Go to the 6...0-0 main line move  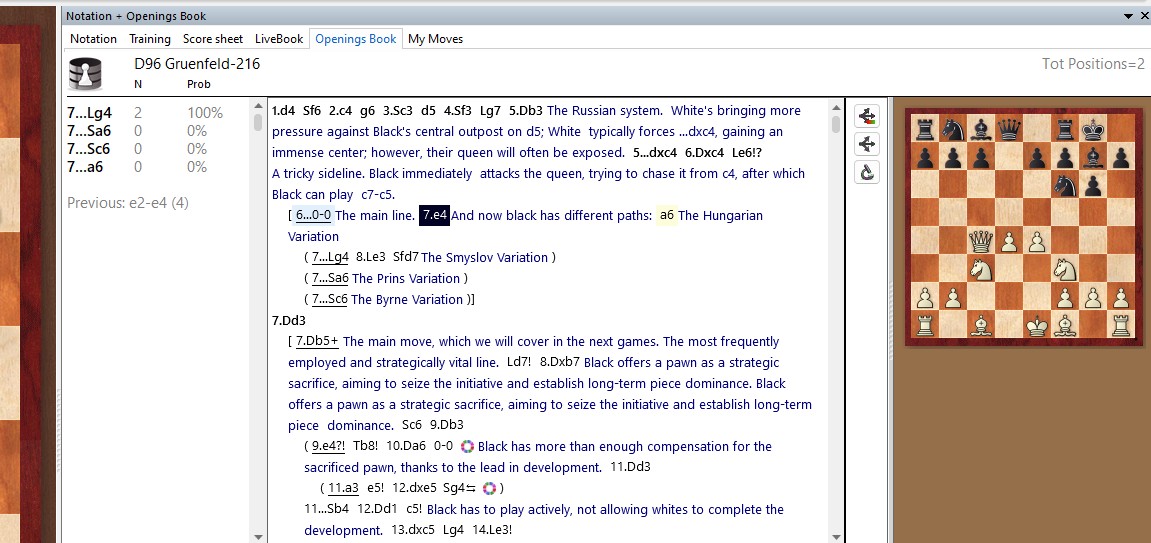click(x=313, y=216)
